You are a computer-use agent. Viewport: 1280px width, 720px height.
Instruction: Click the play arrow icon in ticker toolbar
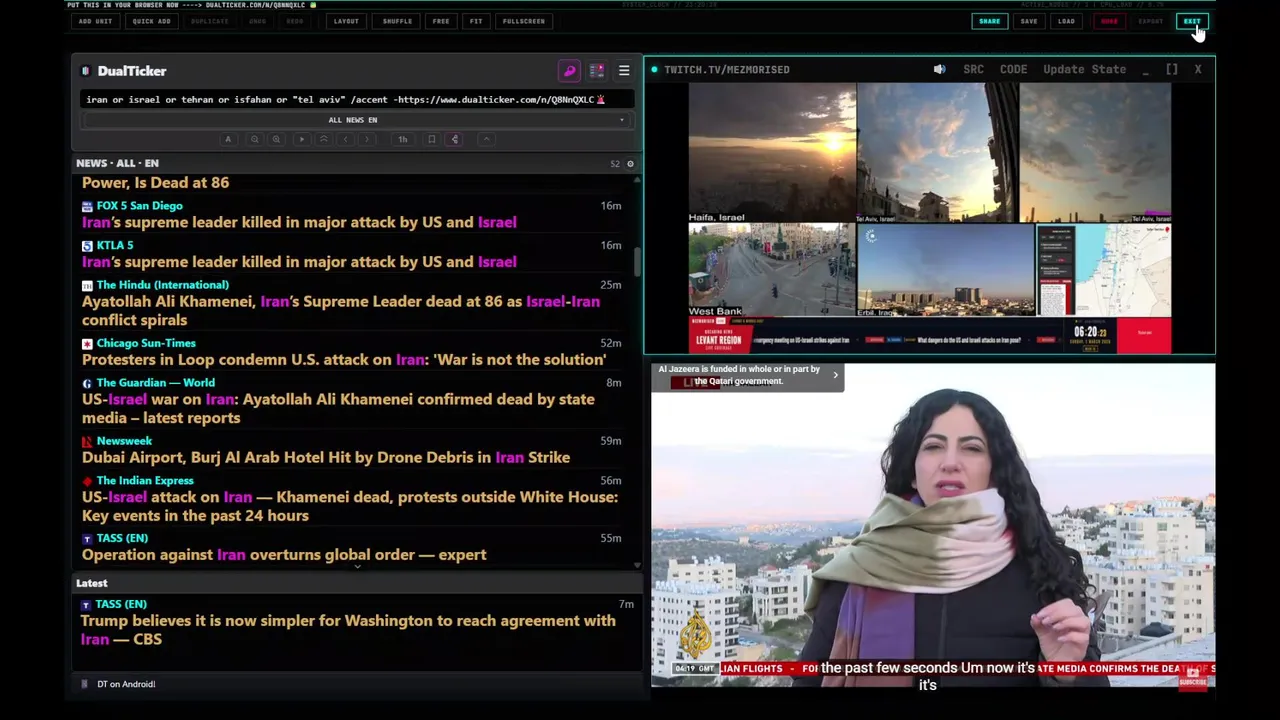pyautogui.click(x=301, y=139)
